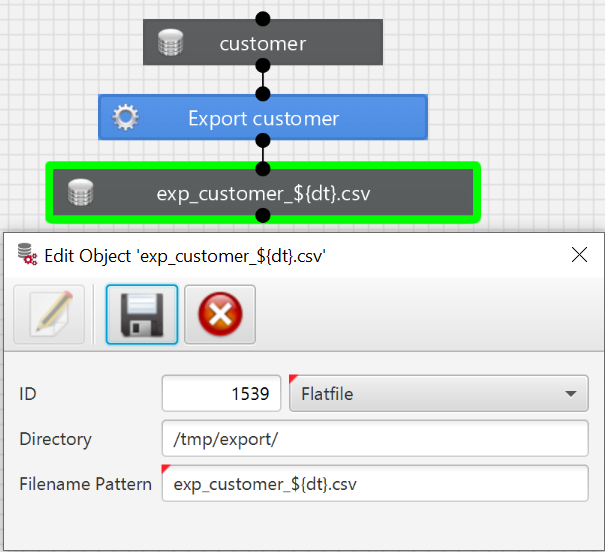This screenshot has height=552, width=605.
Task: Click the ID field containing 1539
Action: (221, 394)
